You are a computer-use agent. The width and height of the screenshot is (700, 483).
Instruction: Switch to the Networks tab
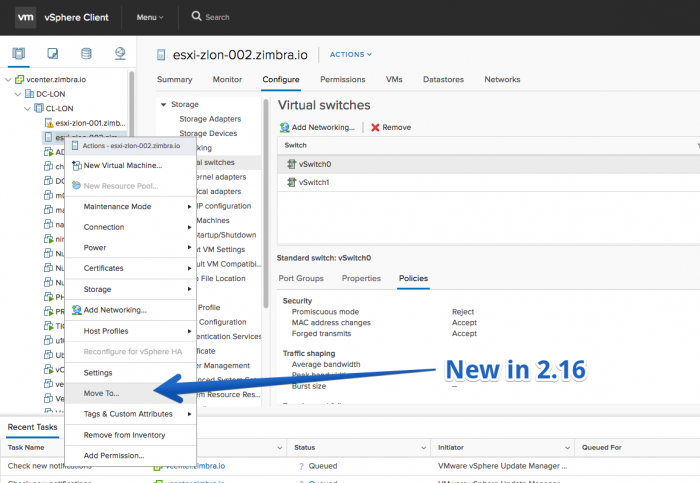pyautogui.click(x=502, y=79)
